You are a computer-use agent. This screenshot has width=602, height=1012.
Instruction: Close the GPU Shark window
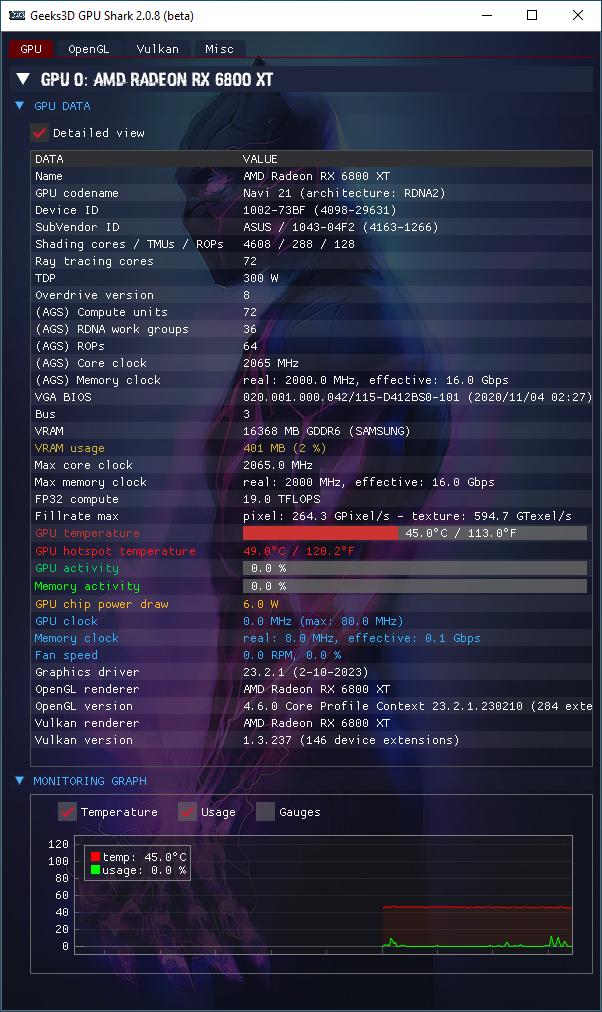pos(577,15)
